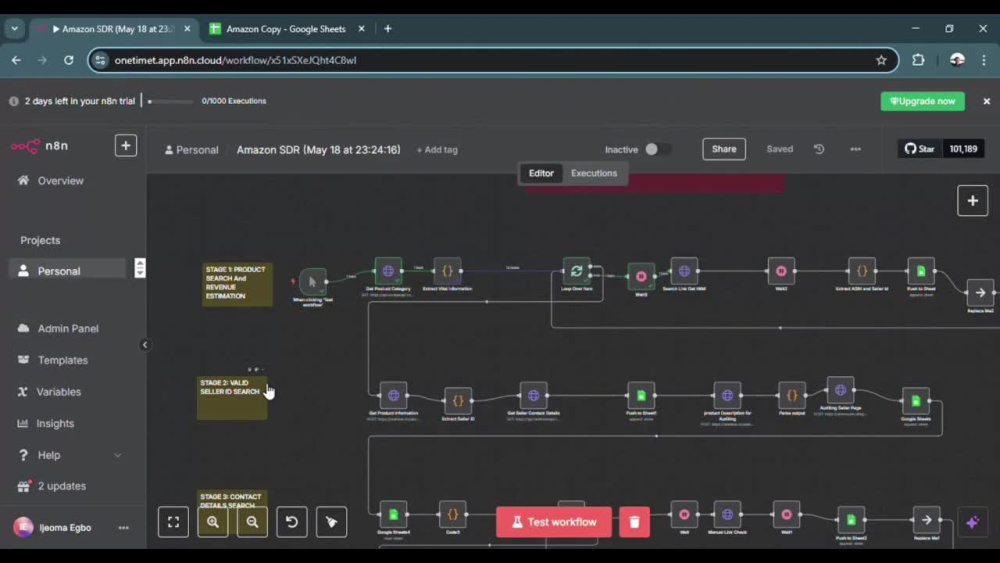Reset the canvas zoom
The height and width of the screenshot is (563, 1000).
click(291, 522)
